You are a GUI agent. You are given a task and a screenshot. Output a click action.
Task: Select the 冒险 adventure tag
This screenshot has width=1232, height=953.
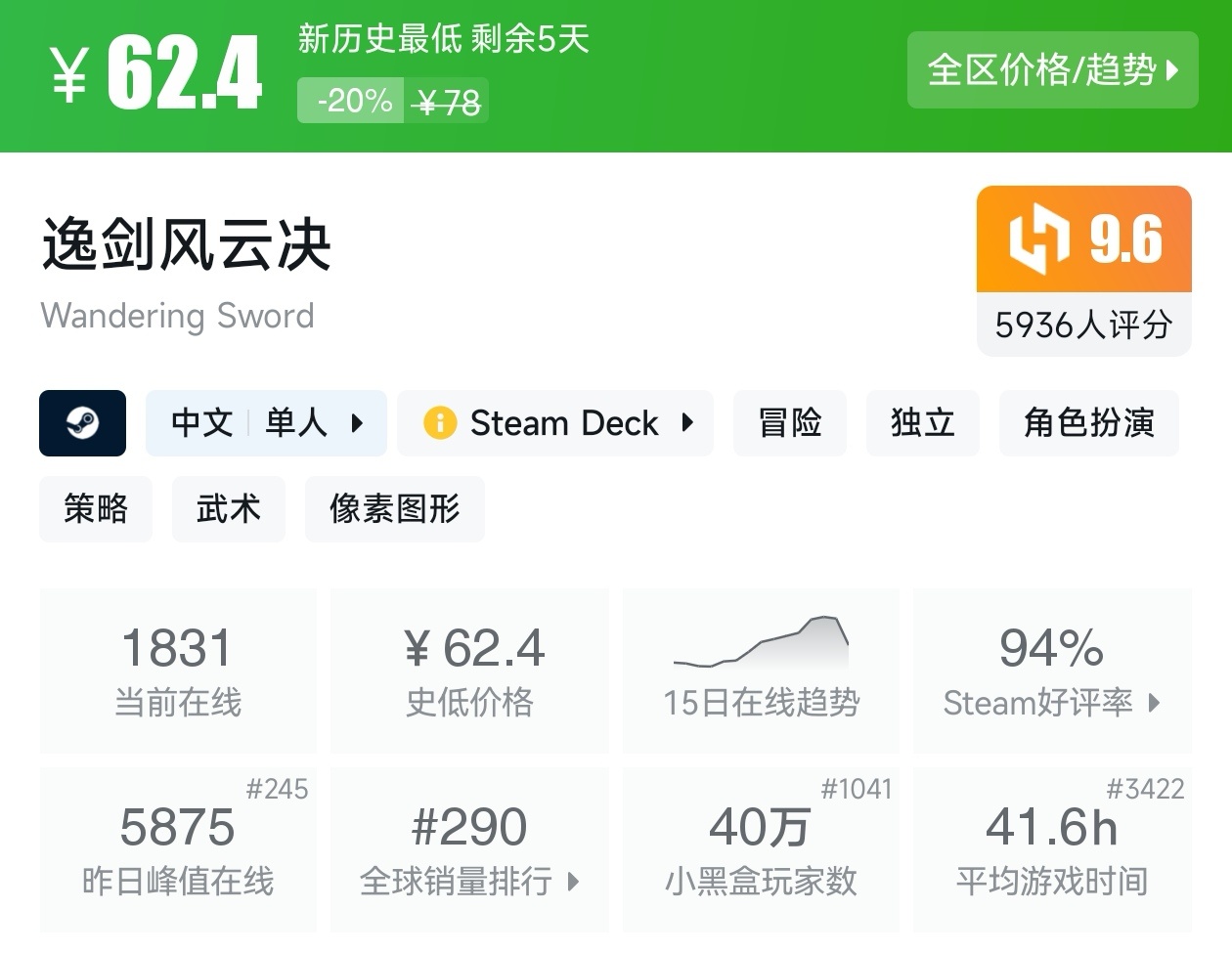pyautogui.click(x=790, y=423)
